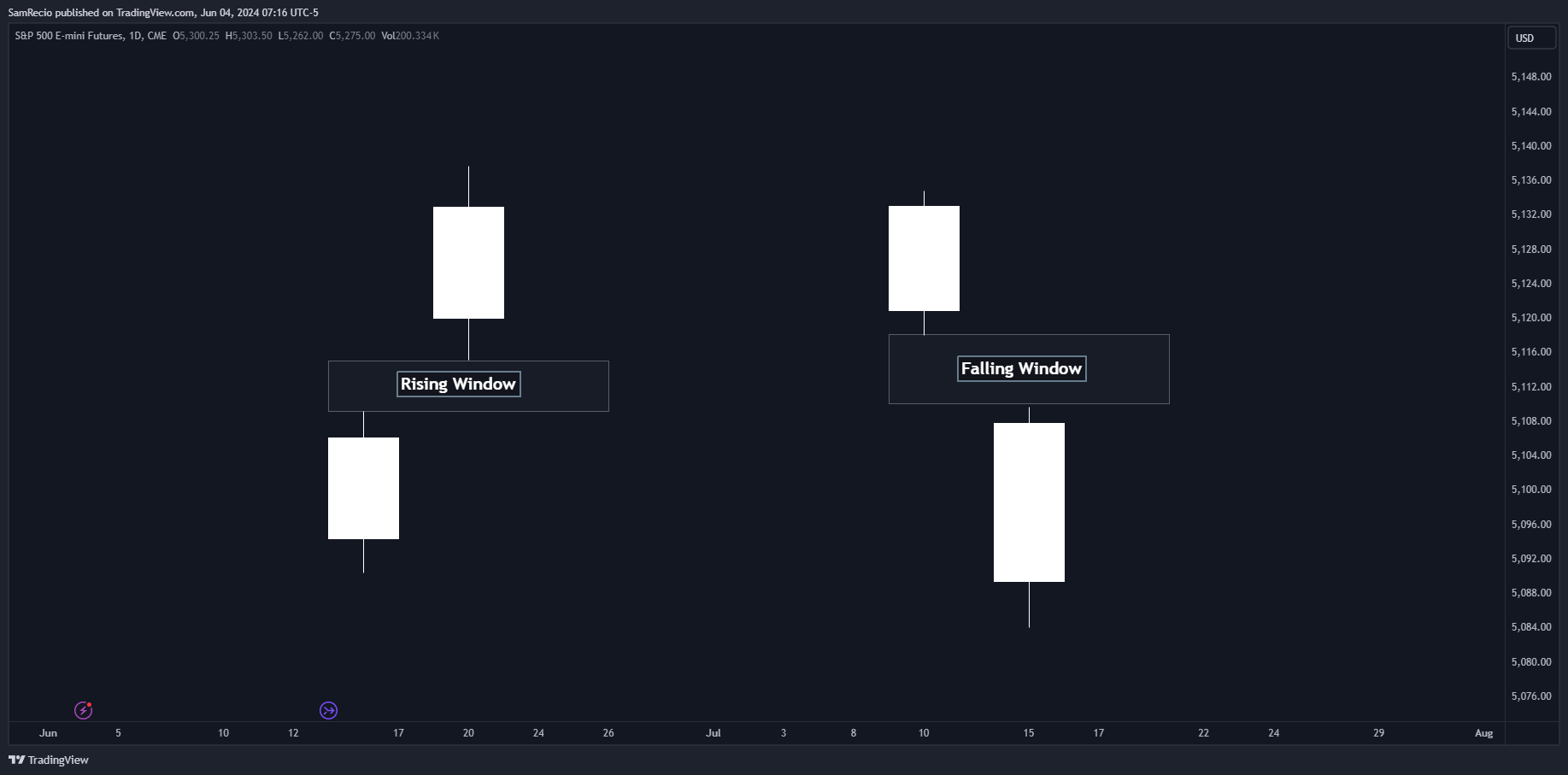Click the purple lightning event icon

pos(83,710)
